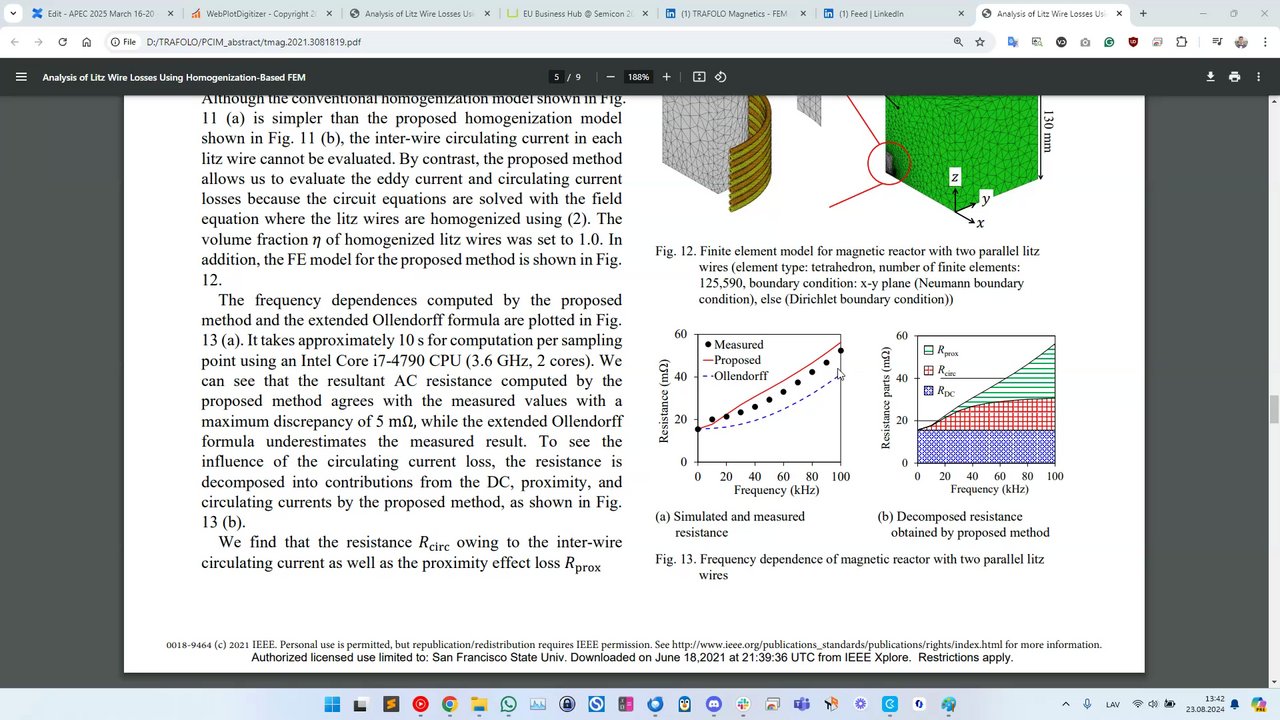Open the Grammarly extension
Screen dimensions: 1280x720
coord(1109,42)
